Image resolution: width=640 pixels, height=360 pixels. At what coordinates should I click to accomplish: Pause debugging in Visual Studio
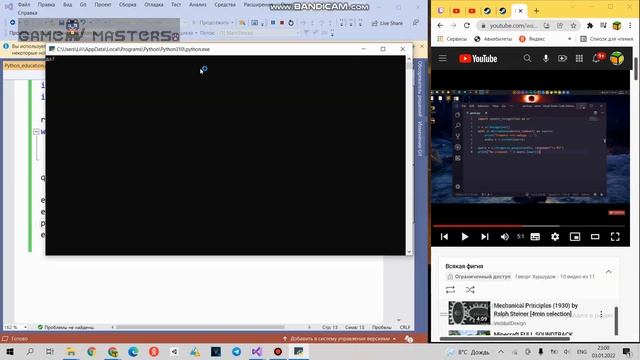[273, 23]
